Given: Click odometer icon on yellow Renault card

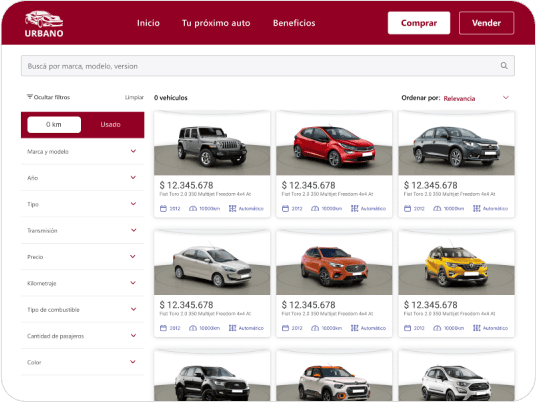Looking at the screenshot, I should point(437,328).
